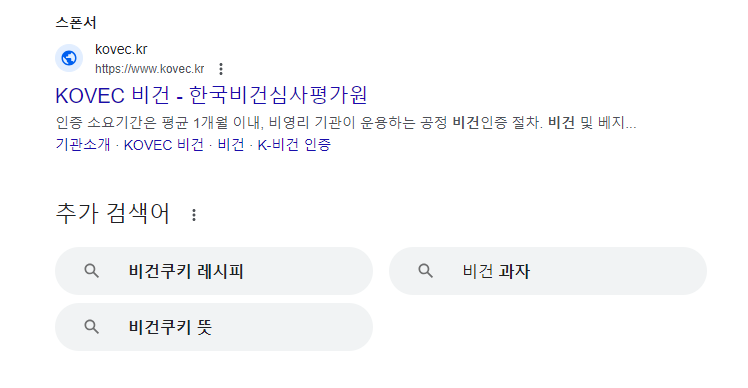Search for the related term 비건쿠키 레시피

(214, 271)
